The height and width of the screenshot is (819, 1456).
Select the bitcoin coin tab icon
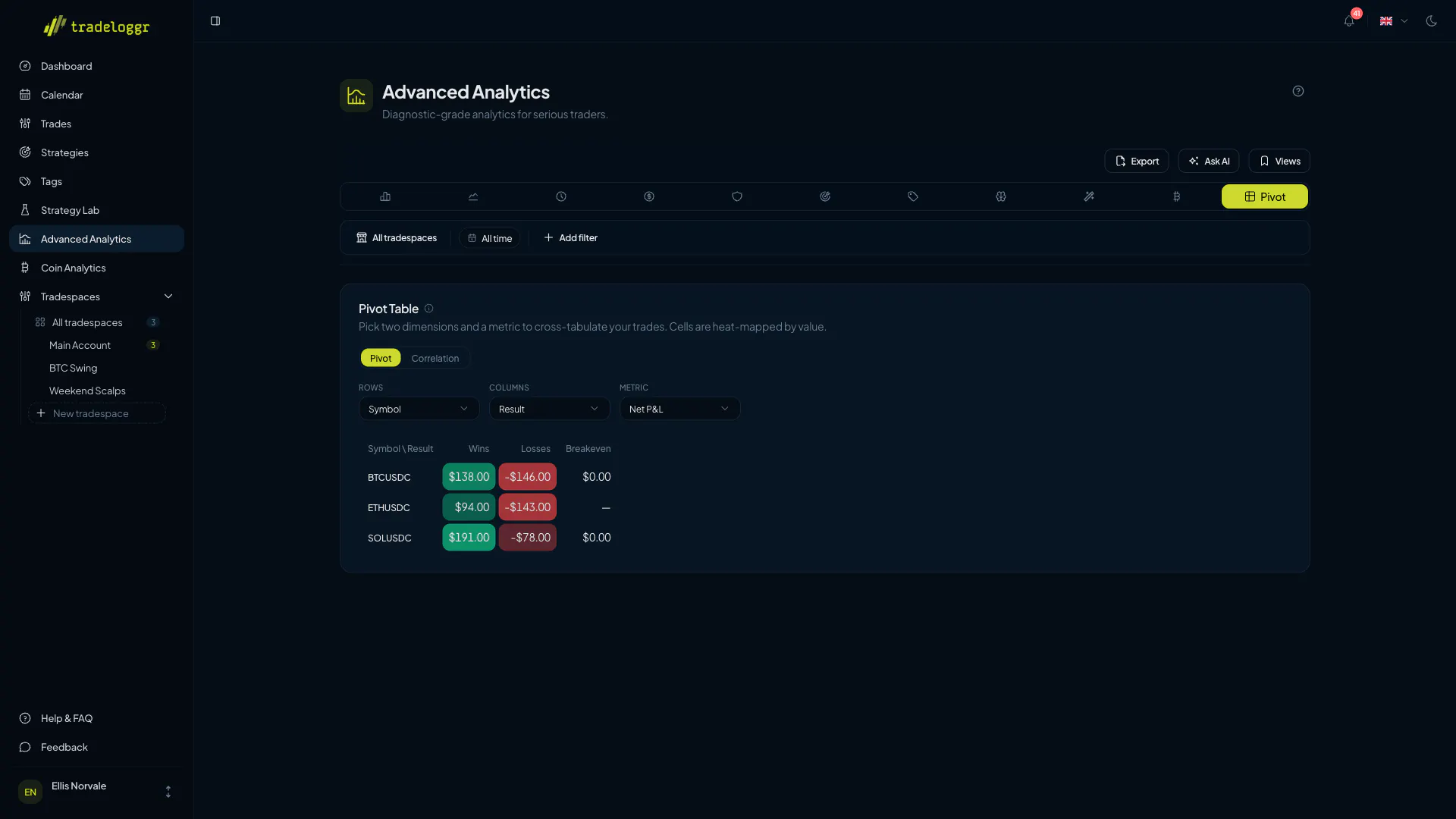coord(1177,196)
